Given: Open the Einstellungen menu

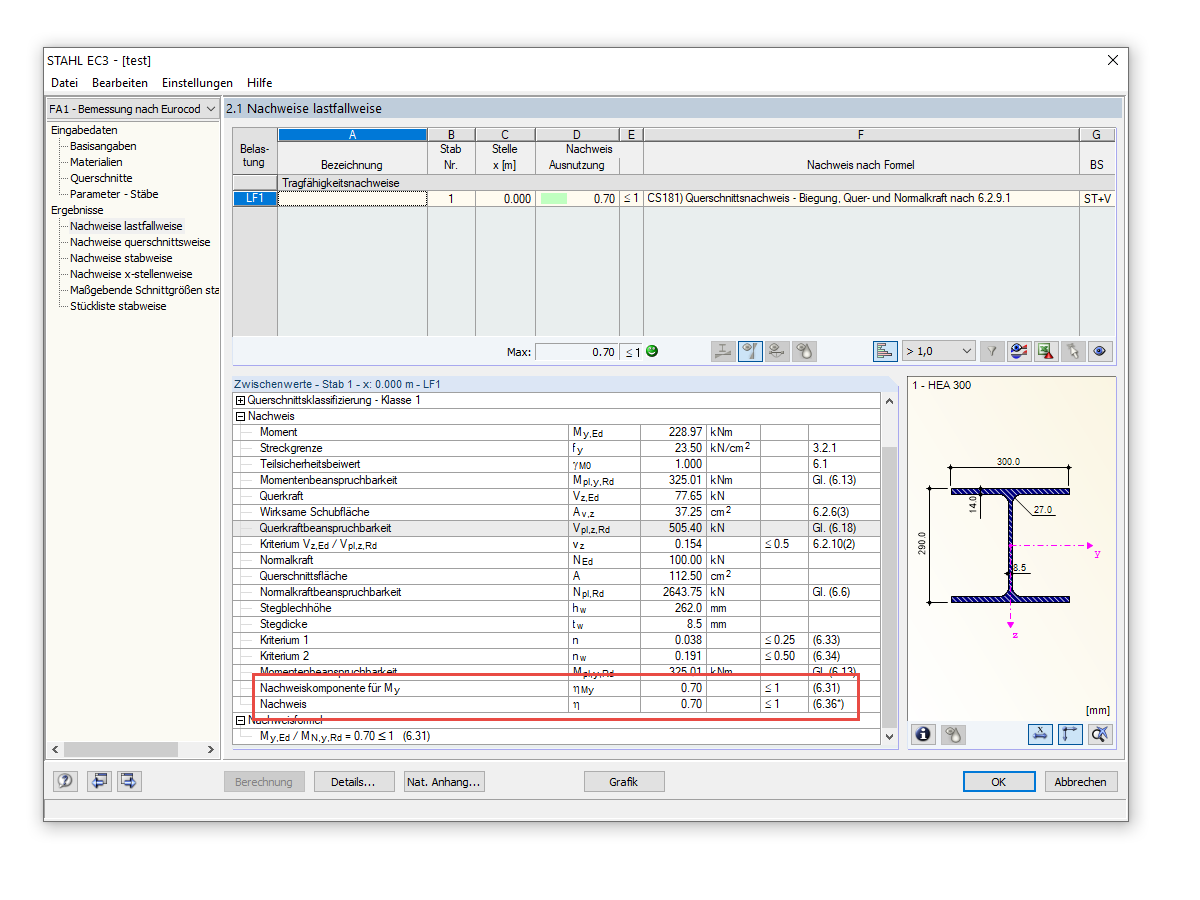Looking at the screenshot, I should pos(197,83).
